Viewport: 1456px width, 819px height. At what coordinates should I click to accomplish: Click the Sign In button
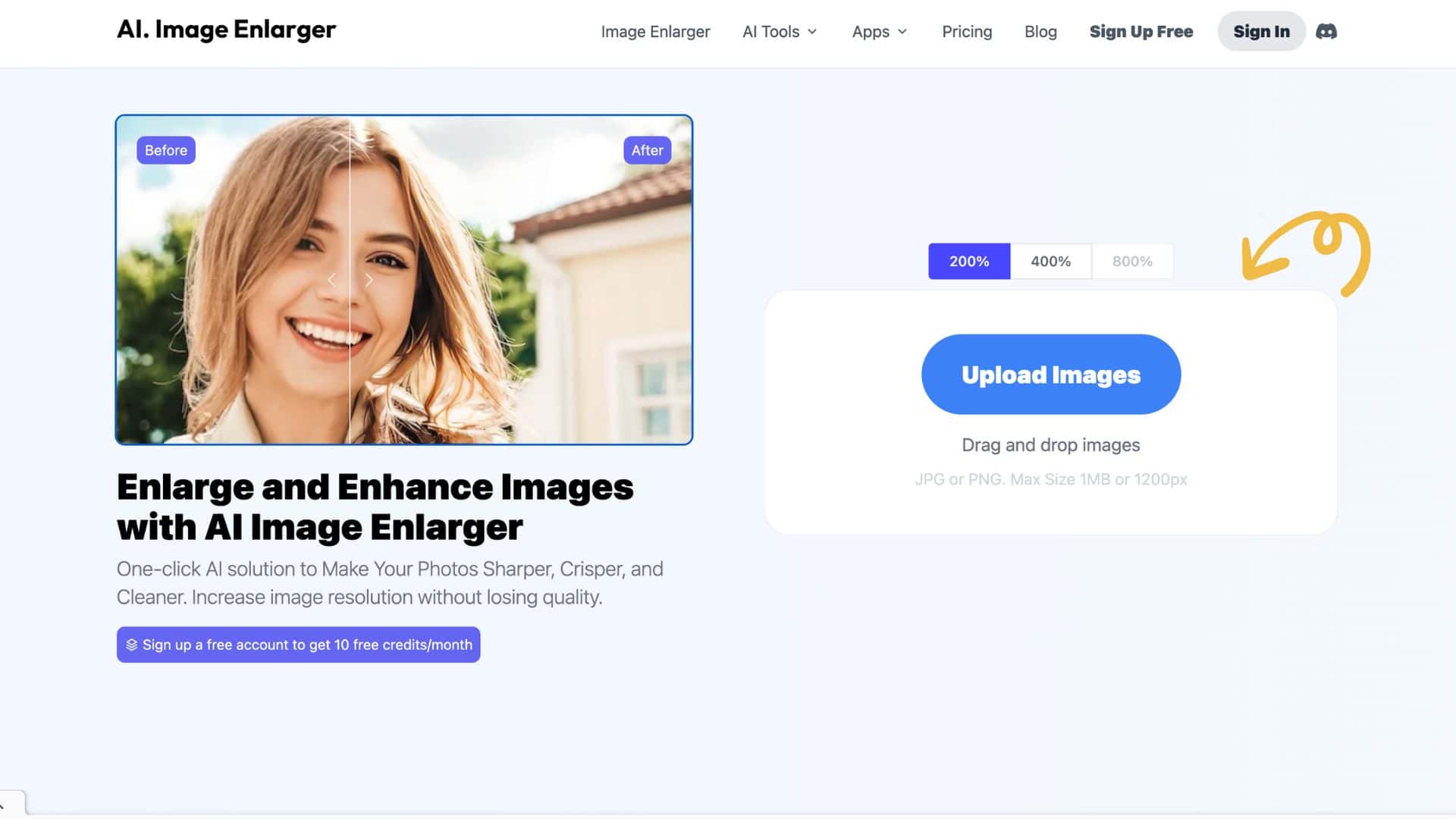point(1260,32)
